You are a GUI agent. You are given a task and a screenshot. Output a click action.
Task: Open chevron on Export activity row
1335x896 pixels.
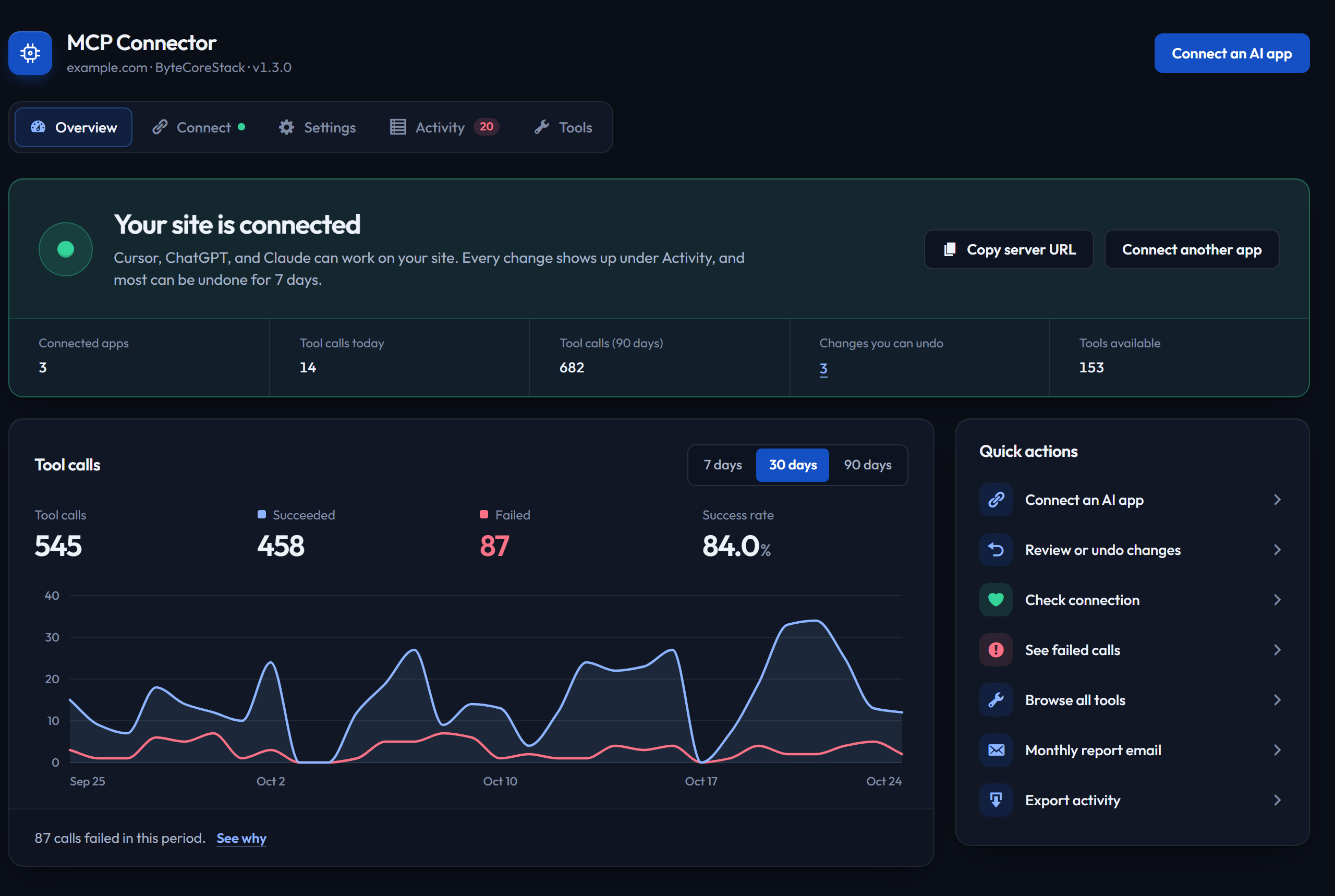(x=1277, y=800)
